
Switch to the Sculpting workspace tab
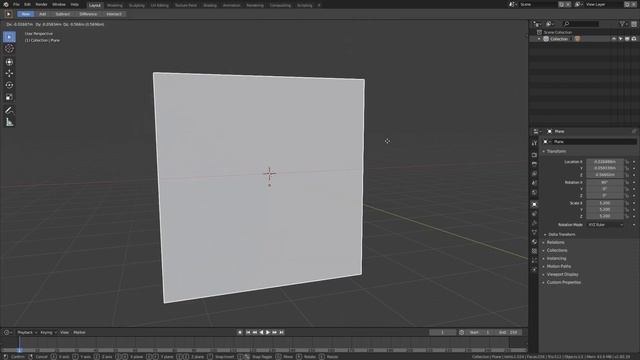137,5
